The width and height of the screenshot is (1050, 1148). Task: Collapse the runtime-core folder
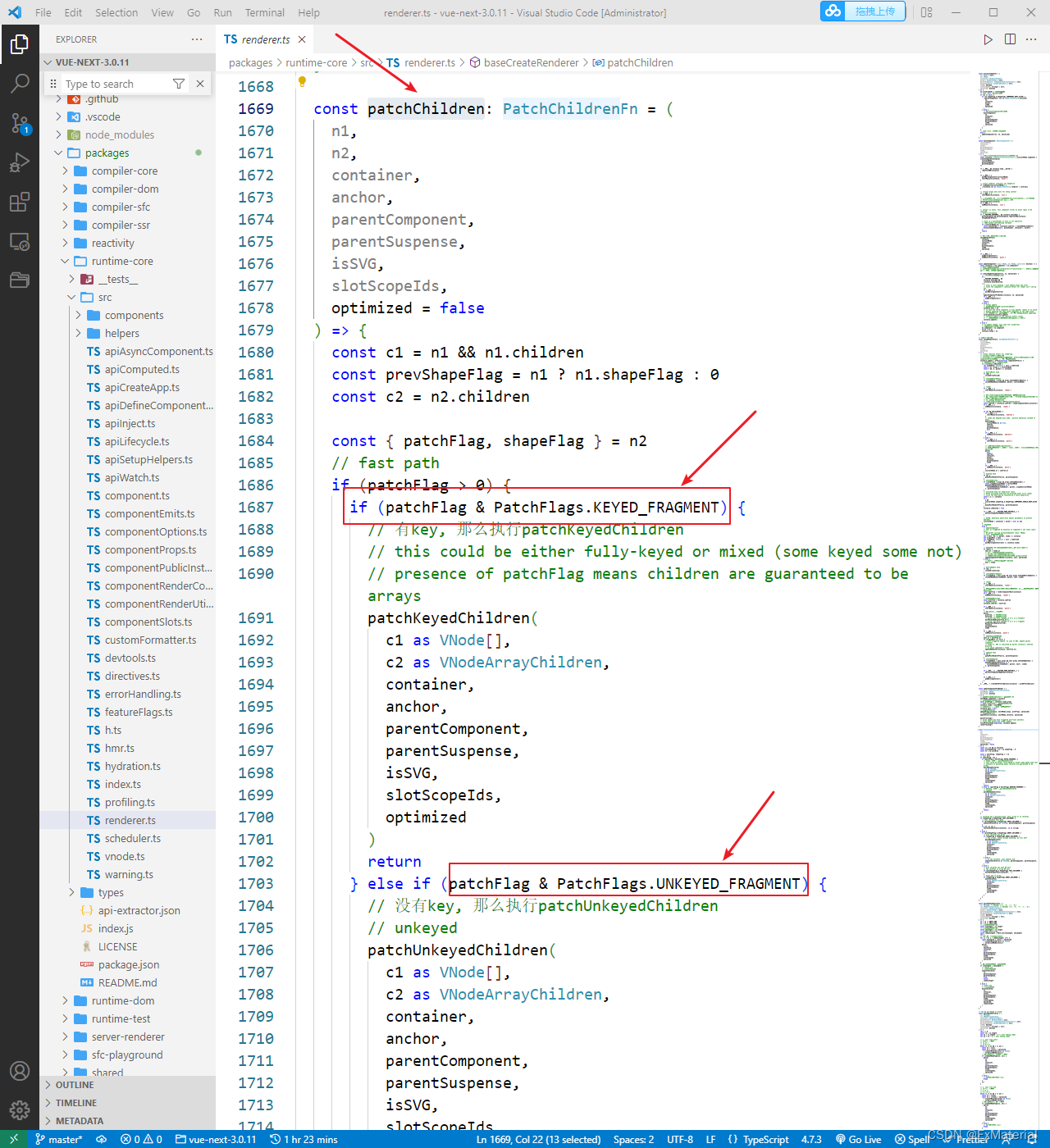click(x=127, y=261)
